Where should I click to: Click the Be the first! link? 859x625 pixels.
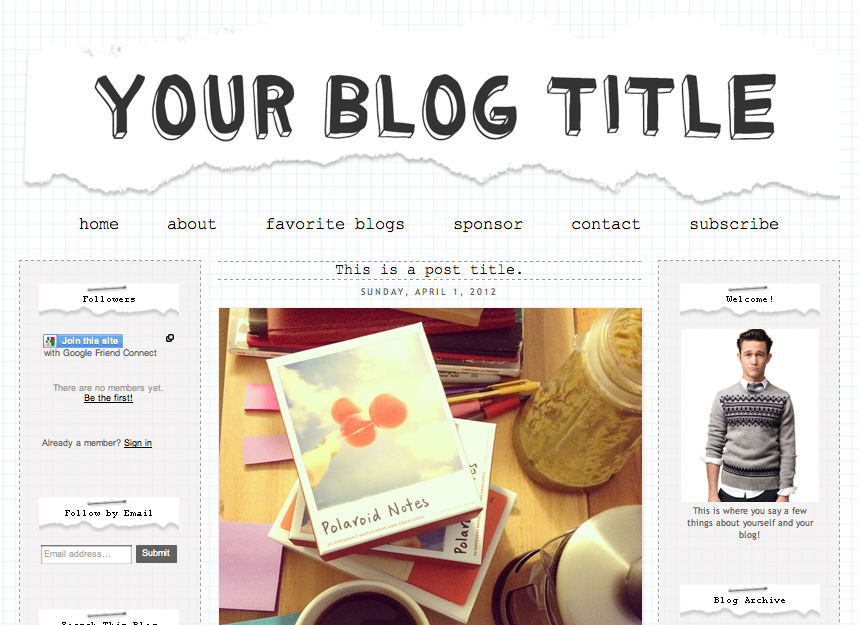coord(108,398)
